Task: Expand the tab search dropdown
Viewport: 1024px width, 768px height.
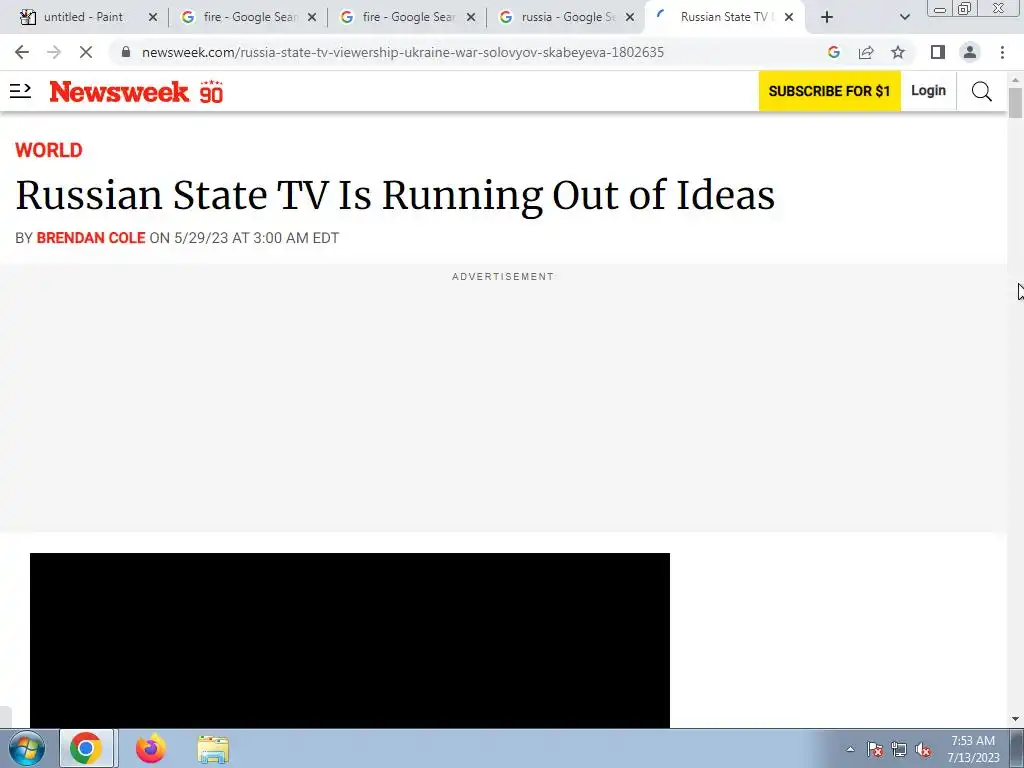Action: coord(904,18)
